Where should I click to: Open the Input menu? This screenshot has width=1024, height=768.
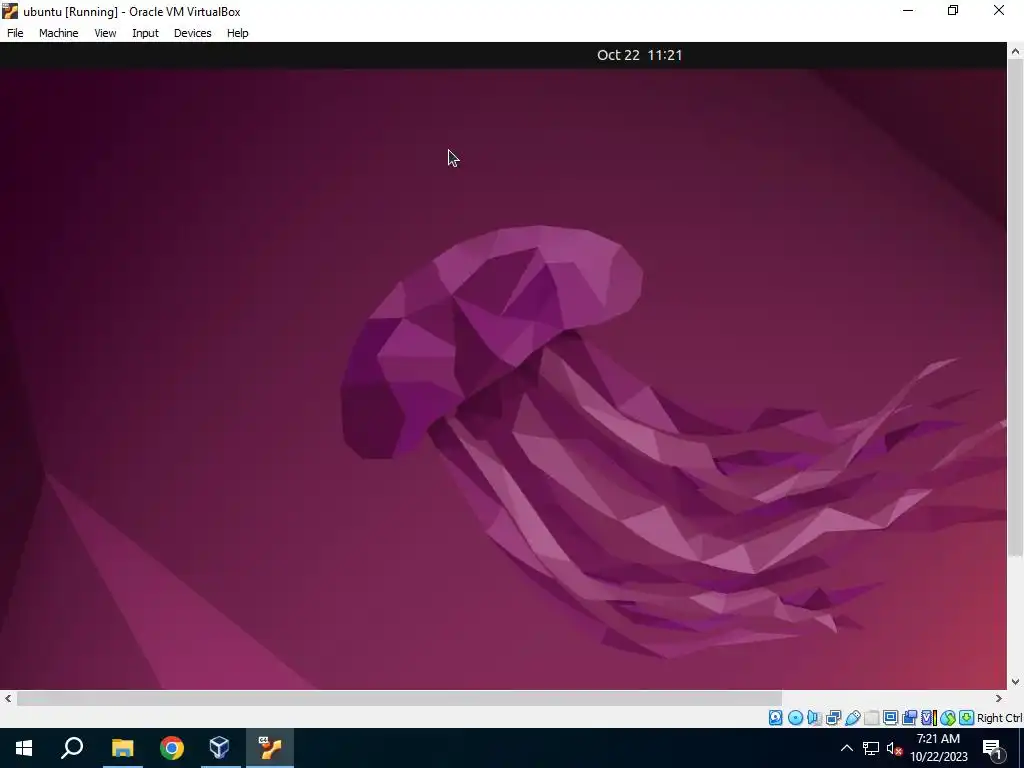pos(145,33)
